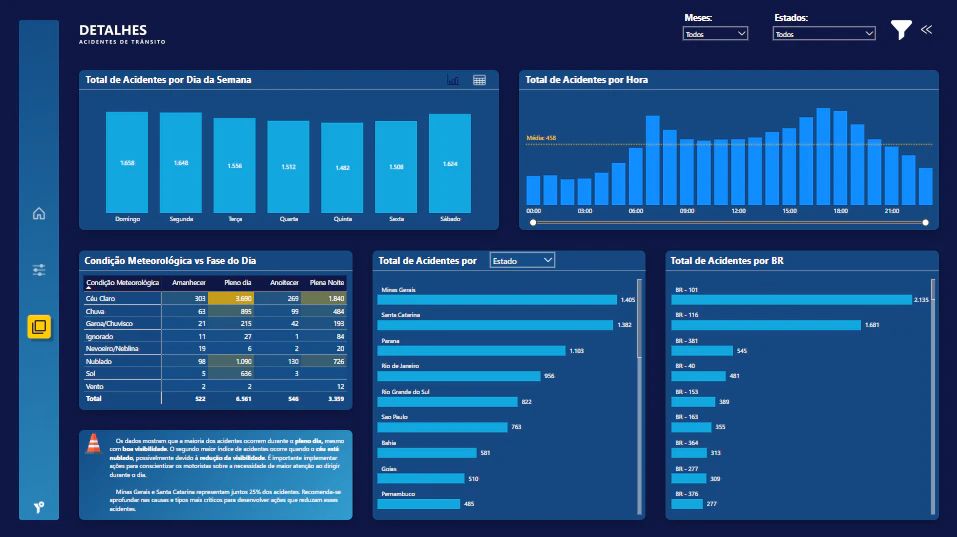Select the BR - 163 bar
The image size is (957, 537).
pos(692,427)
